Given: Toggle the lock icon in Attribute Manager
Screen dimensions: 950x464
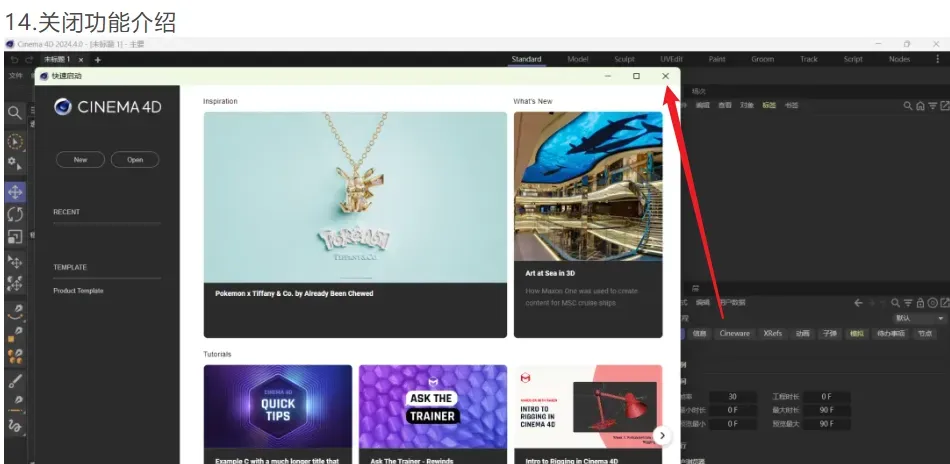Looking at the screenshot, I should point(920,303).
